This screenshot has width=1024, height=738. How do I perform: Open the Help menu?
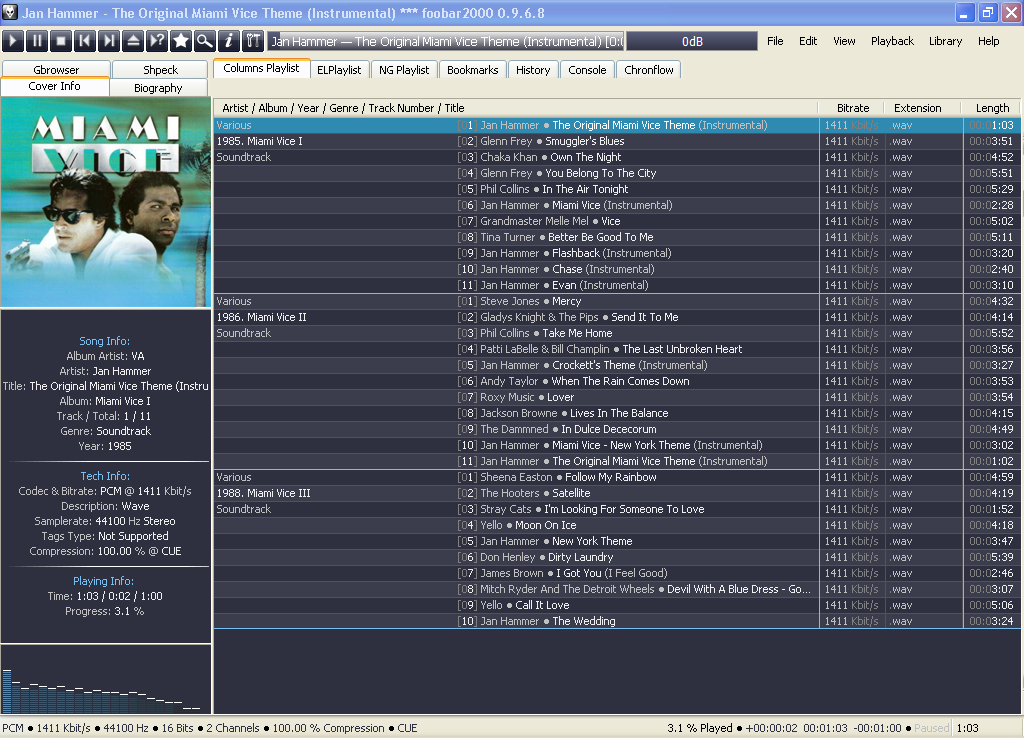point(988,41)
